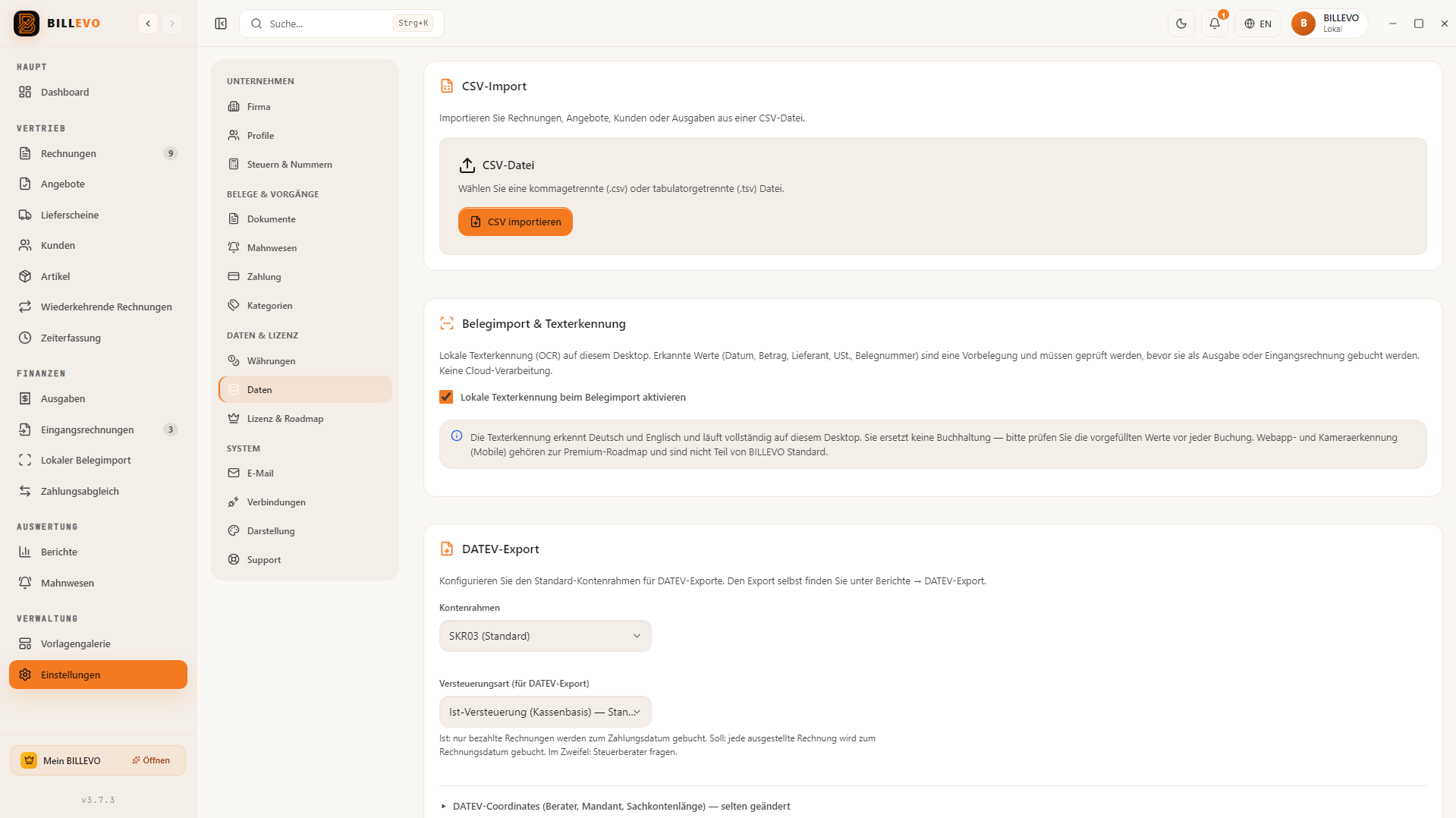Open E-Mail settings envelope icon

point(305,473)
